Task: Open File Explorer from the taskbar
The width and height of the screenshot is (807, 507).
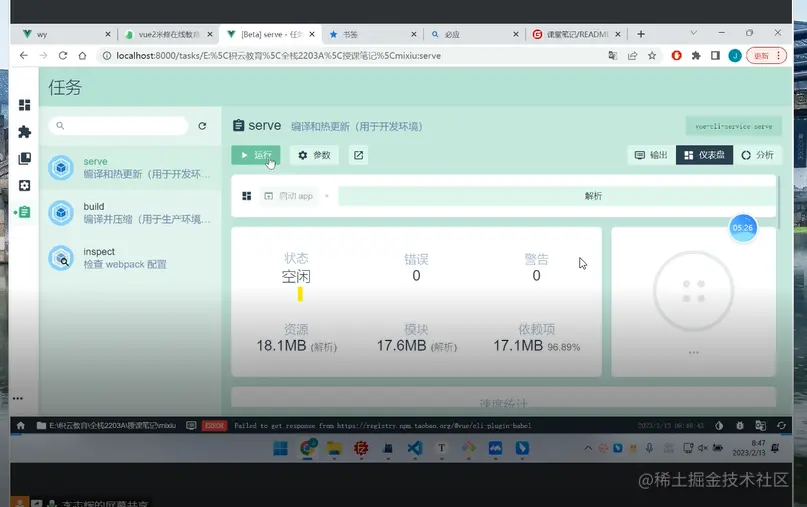Action: (x=335, y=448)
